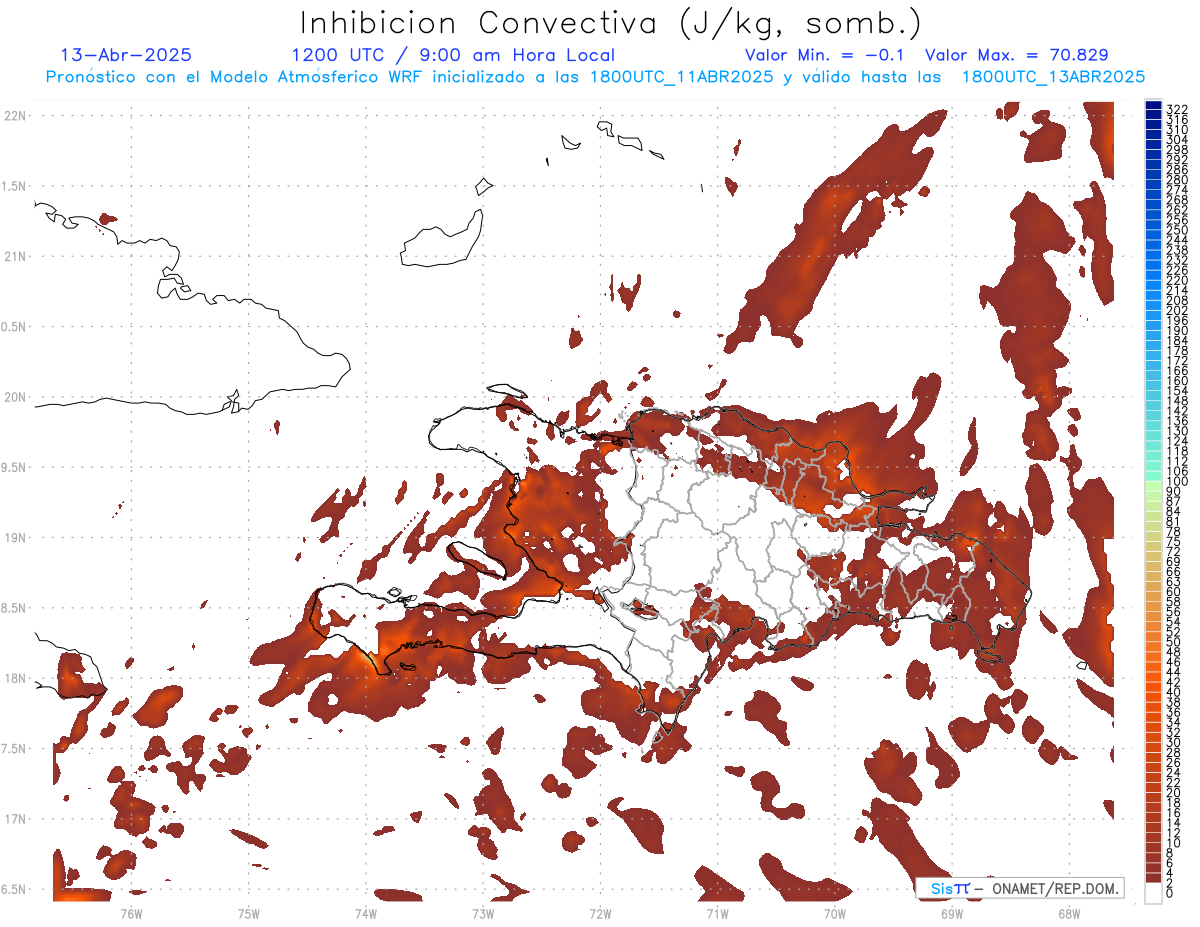Viewport: 1200px width, 927px height.
Task: Select the date text '13-Abr-2025'
Action: (x=125, y=55)
